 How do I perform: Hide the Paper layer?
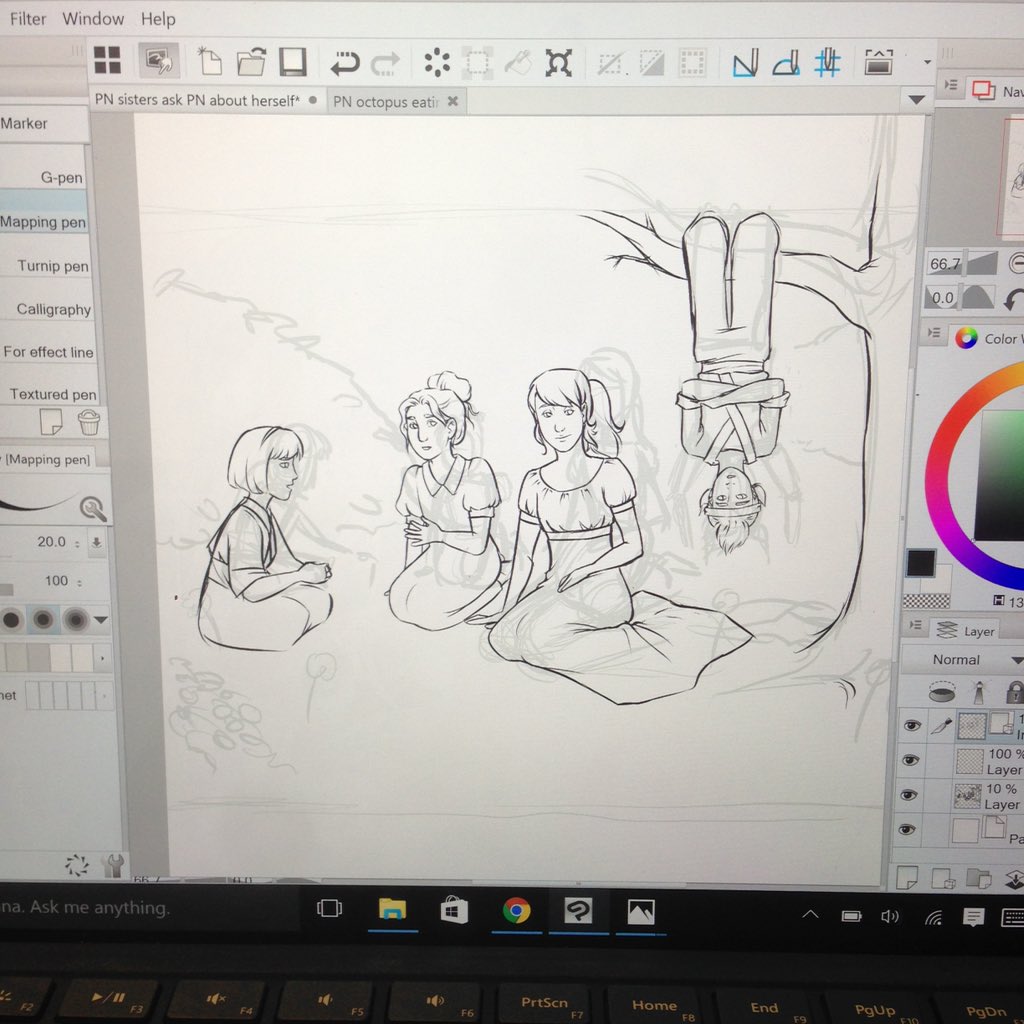click(906, 829)
